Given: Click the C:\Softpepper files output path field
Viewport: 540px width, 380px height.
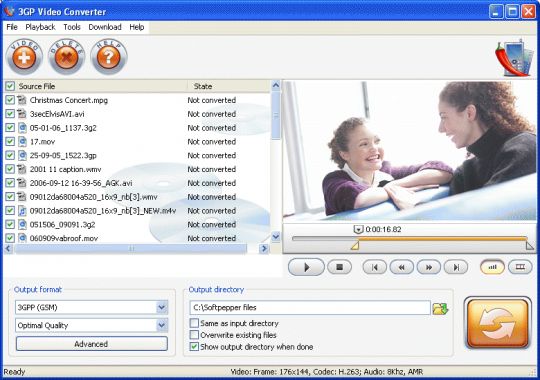Looking at the screenshot, I should pos(310,308).
